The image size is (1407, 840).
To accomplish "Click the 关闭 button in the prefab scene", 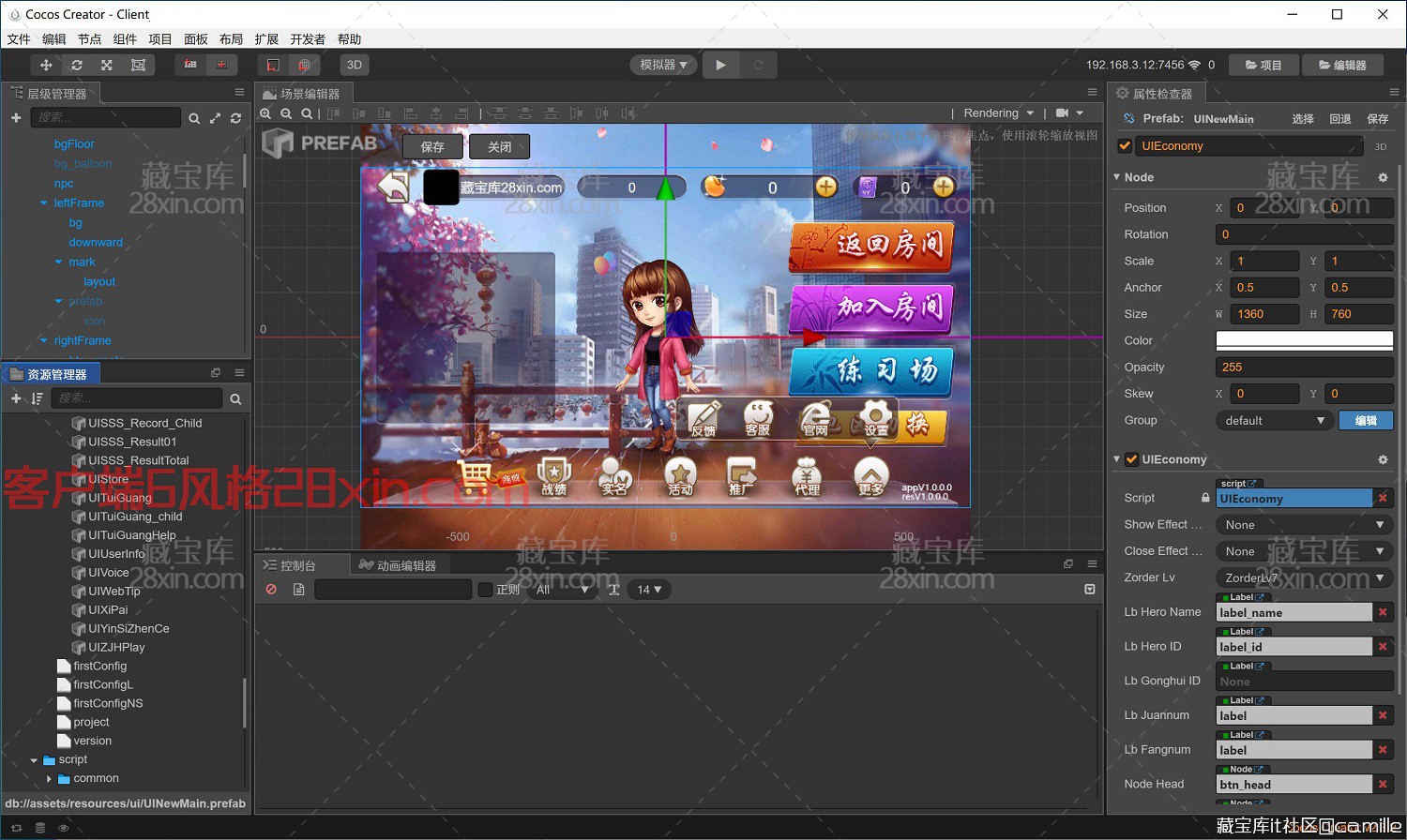I will (x=500, y=147).
